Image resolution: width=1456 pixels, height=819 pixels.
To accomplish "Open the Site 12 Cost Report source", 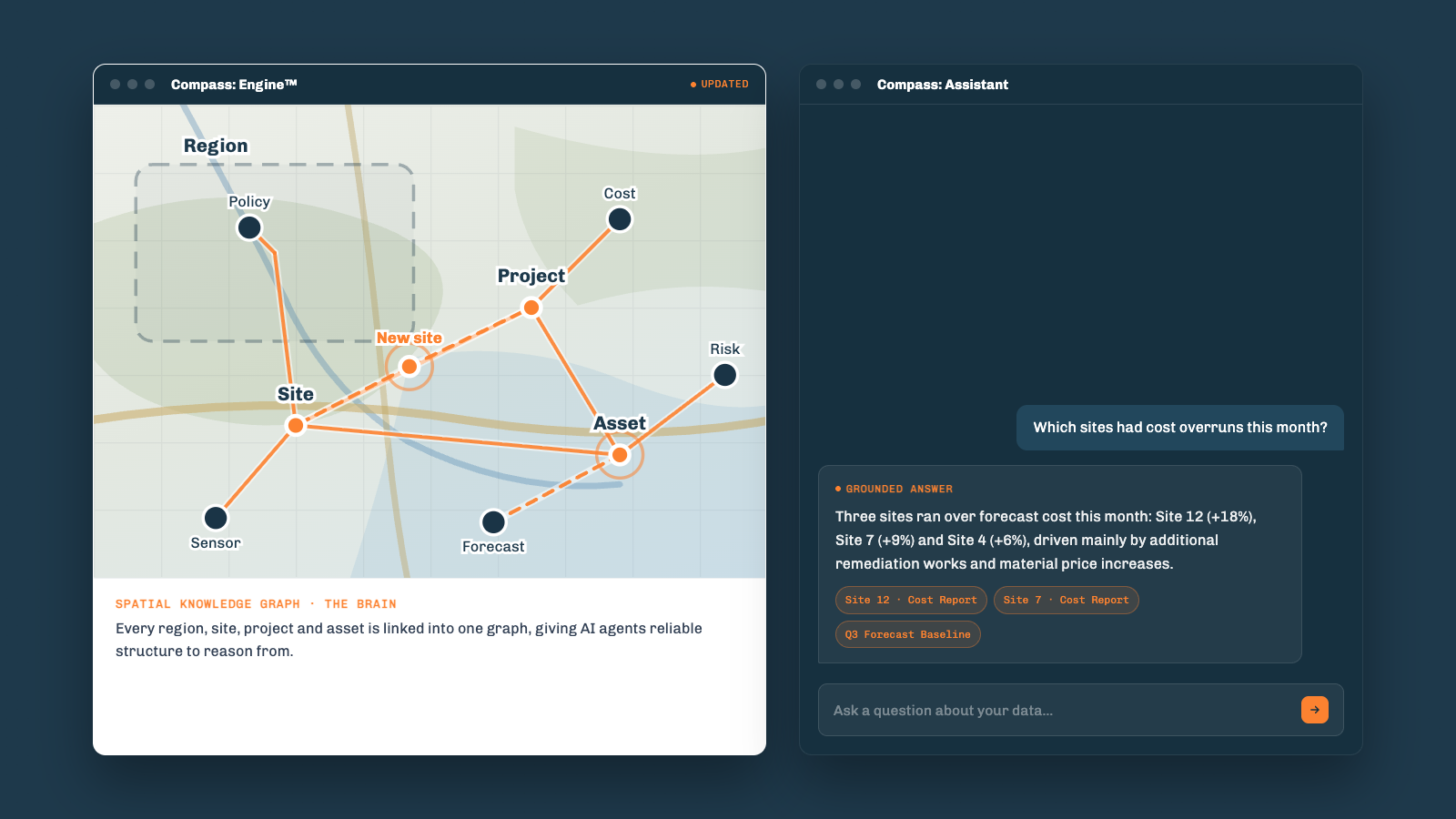I will [x=911, y=600].
